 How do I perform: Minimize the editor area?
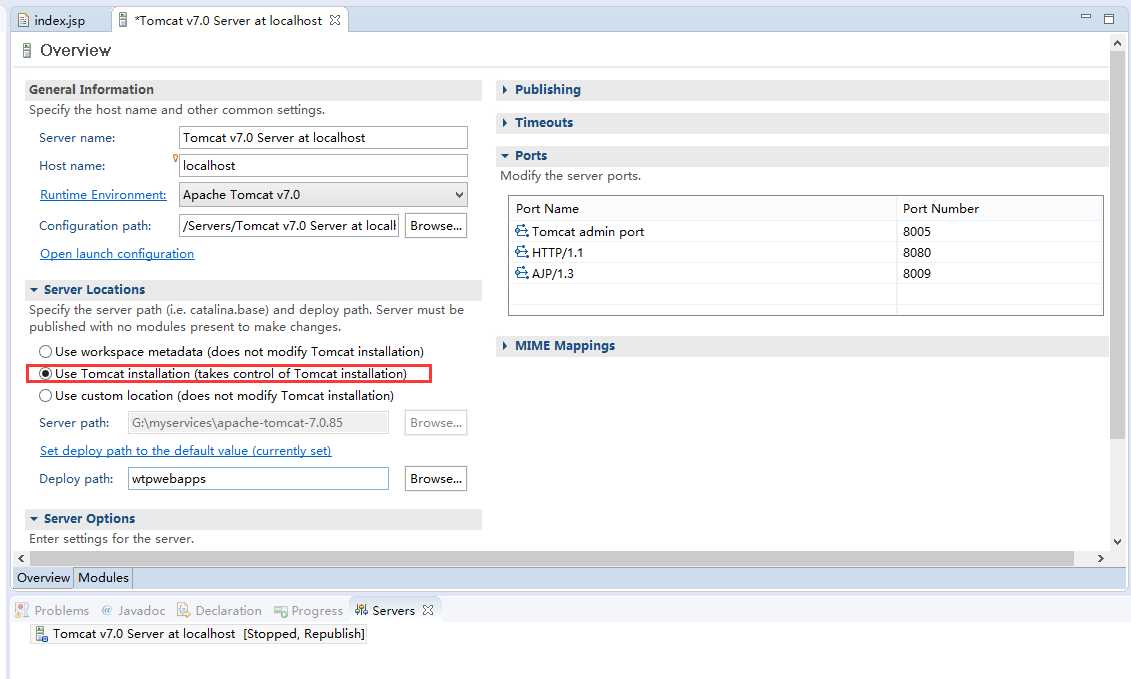1086,17
